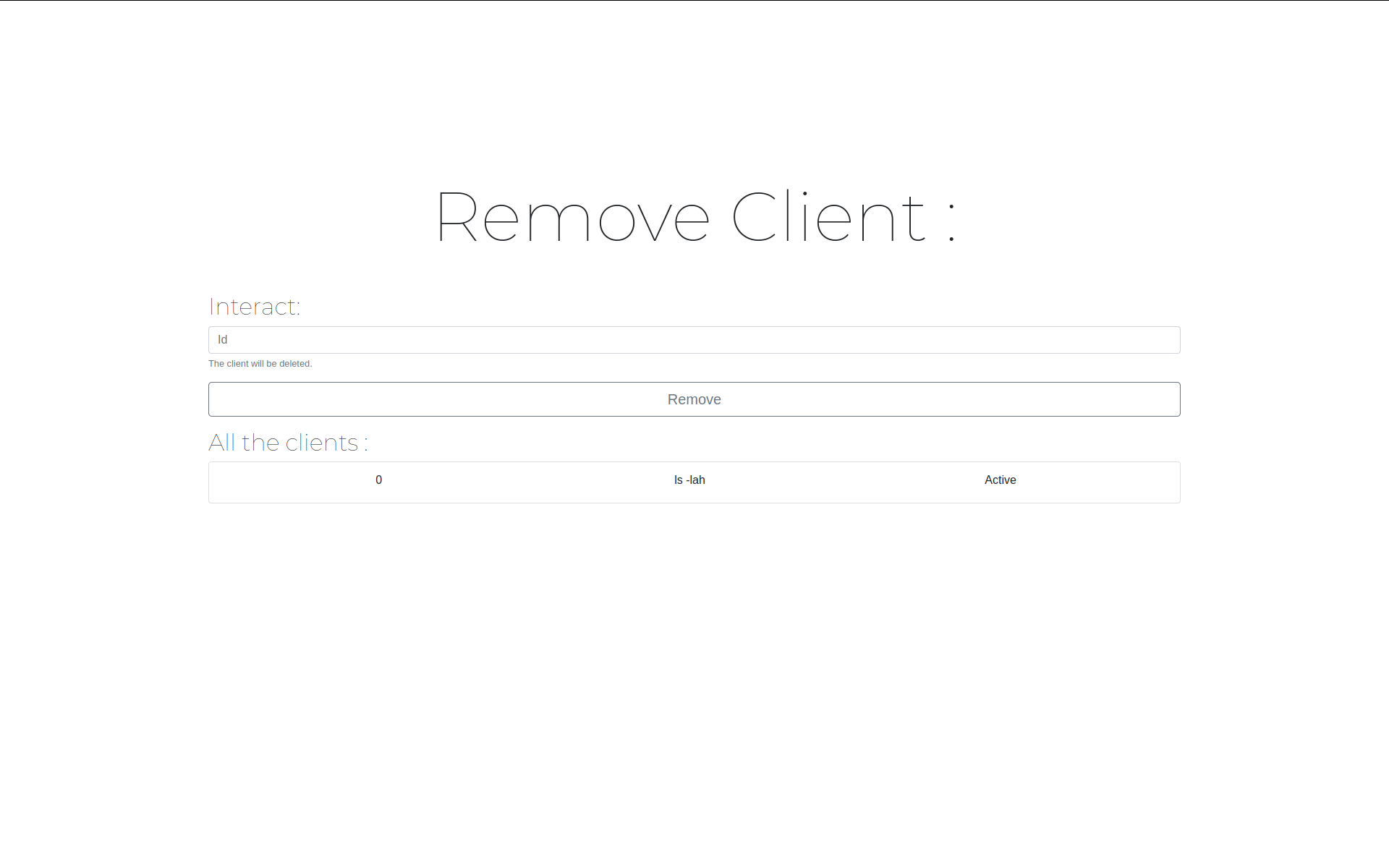
Task: Click the Id input field
Action: pyautogui.click(x=694, y=340)
